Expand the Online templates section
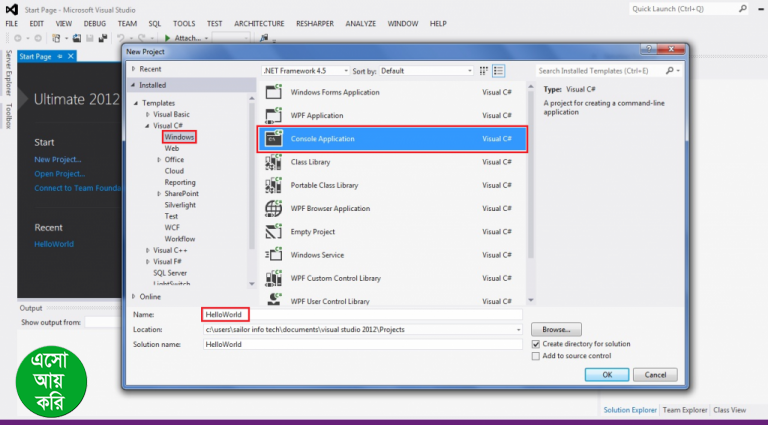This screenshot has height=425, width=768. (x=134, y=296)
